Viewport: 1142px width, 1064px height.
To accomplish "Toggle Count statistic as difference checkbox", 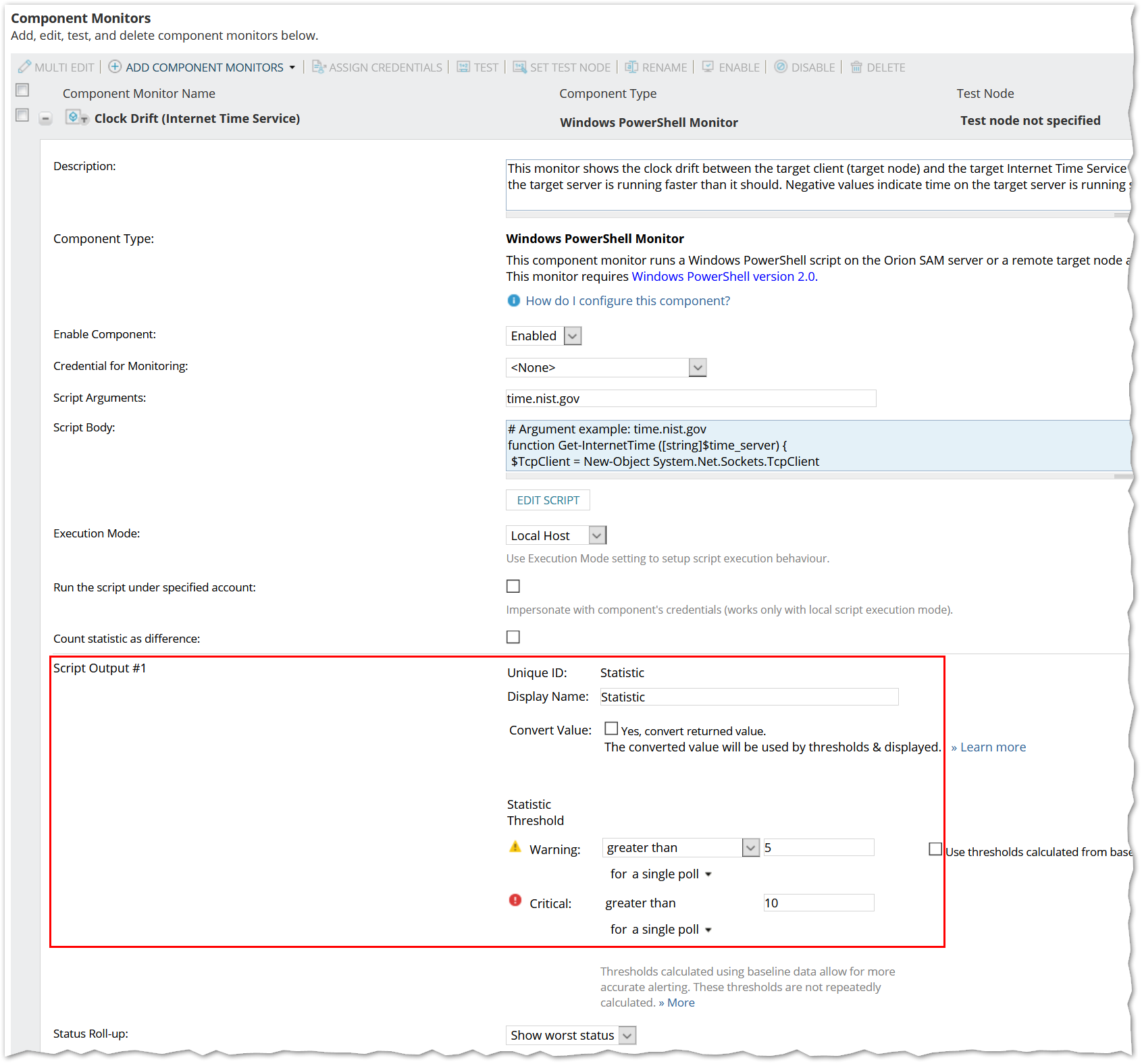I will (x=513, y=637).
